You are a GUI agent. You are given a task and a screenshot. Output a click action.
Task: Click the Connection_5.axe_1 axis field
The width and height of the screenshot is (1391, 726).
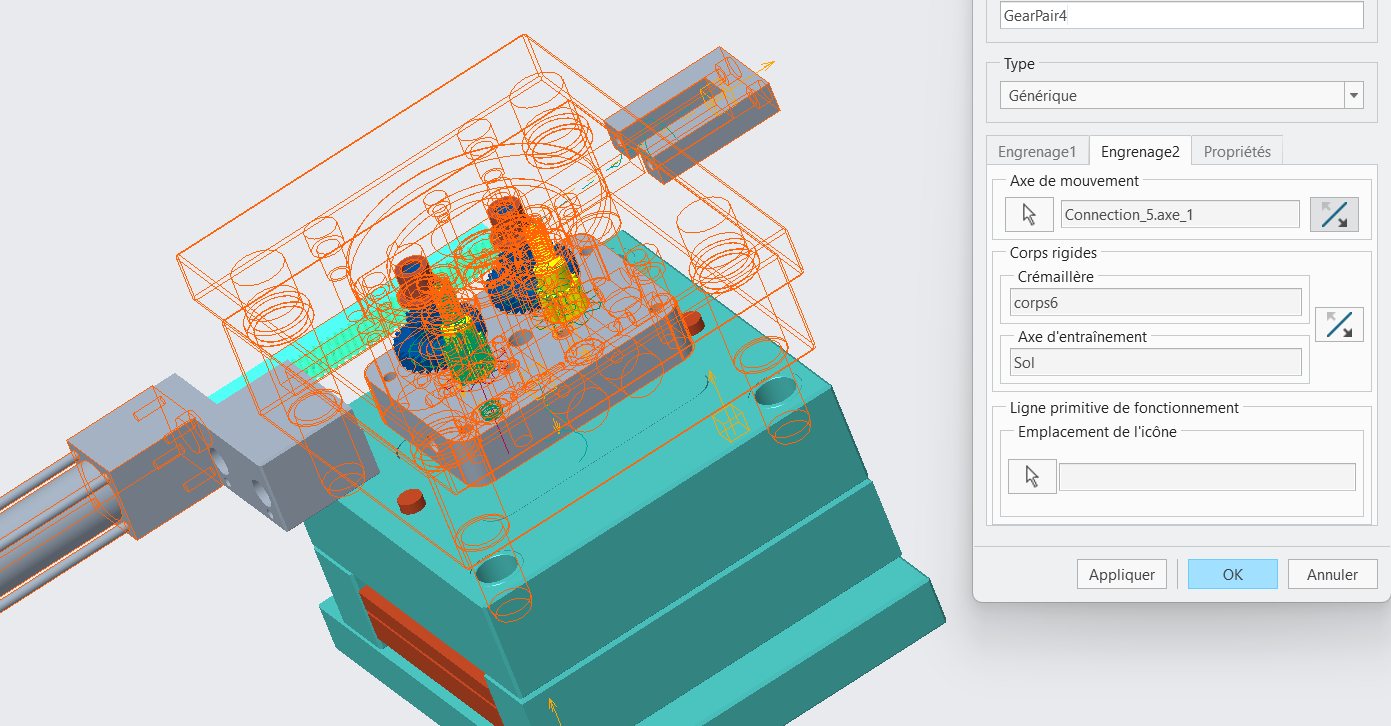[1180, 214]
